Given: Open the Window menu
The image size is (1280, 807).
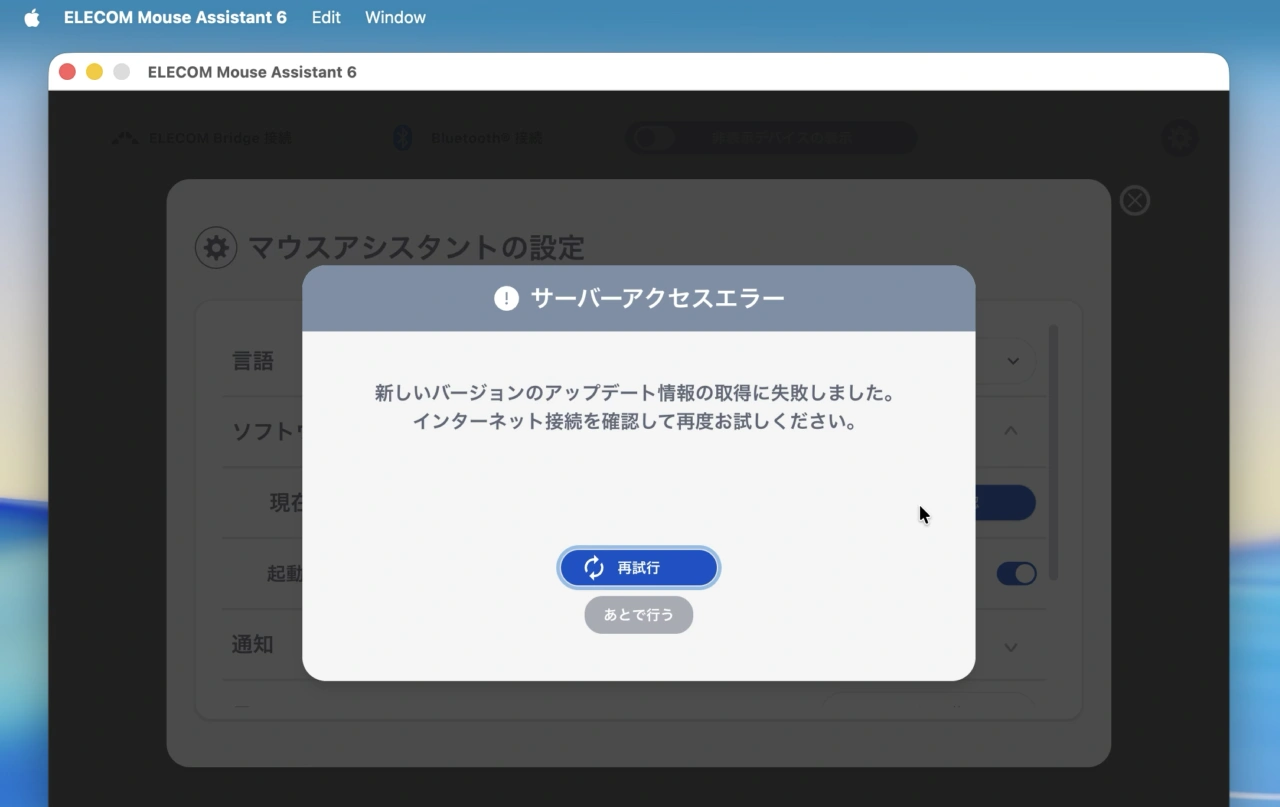Looking at the screenshot, I should pyautogui.click(x=395, y=17).
